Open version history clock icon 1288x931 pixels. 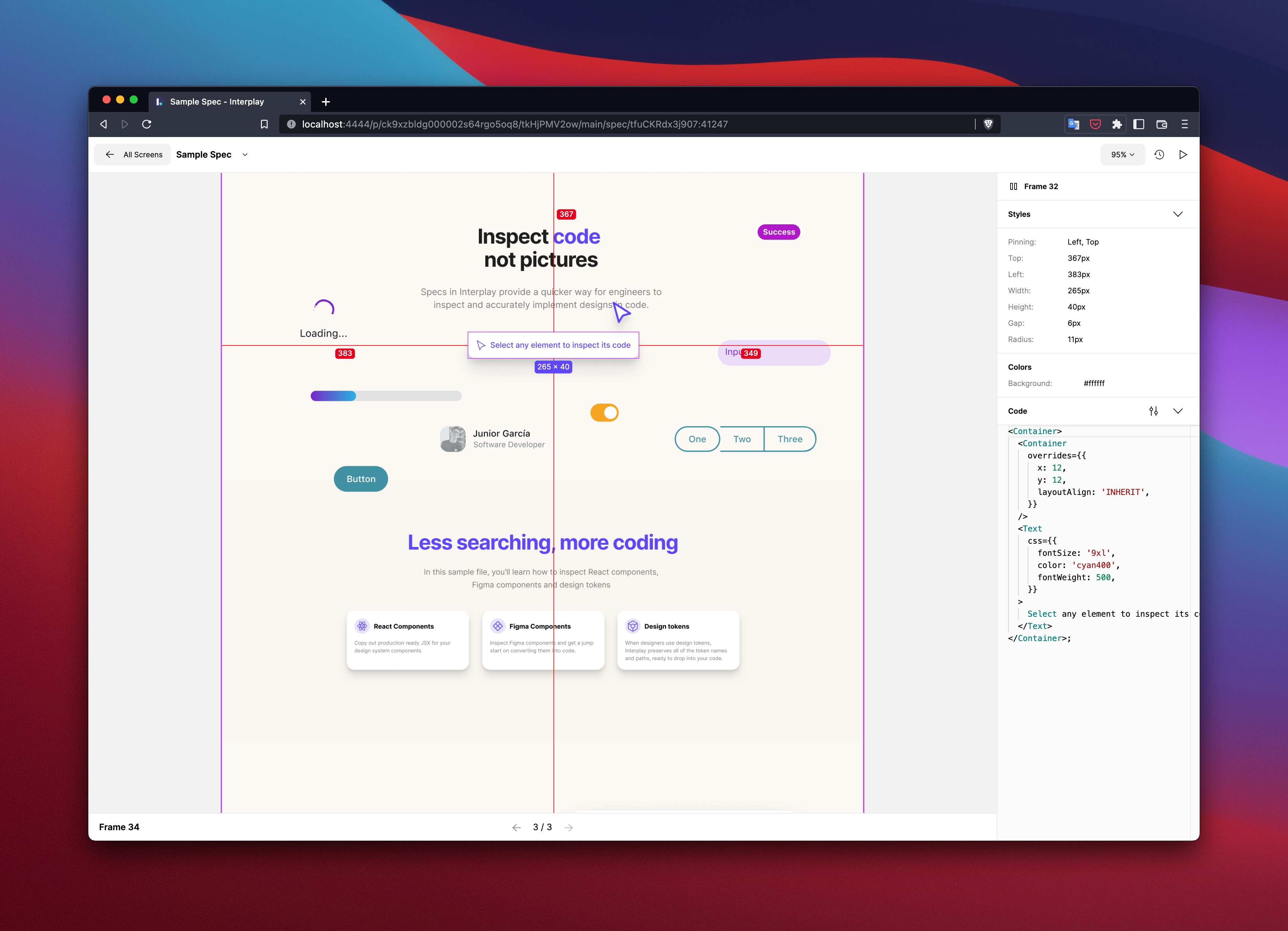(1160, 154)
